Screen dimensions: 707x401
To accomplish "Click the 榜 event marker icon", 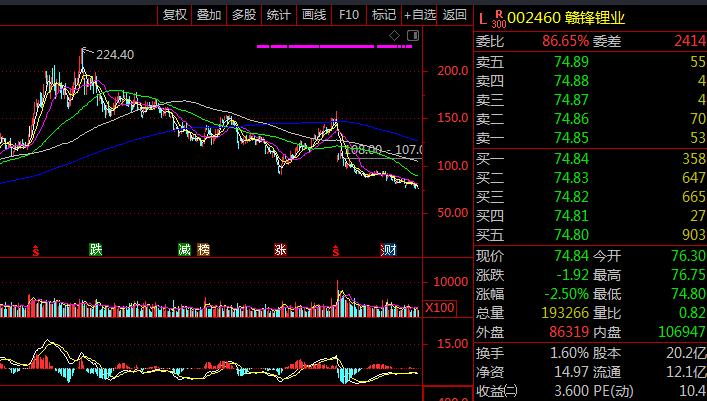I will point(204,249).
